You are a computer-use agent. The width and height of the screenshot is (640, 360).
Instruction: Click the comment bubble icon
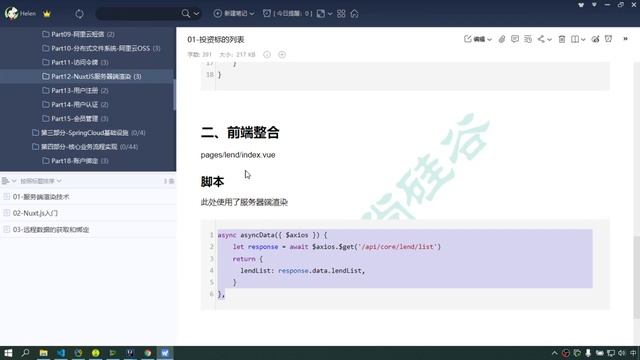click(515, 39)
